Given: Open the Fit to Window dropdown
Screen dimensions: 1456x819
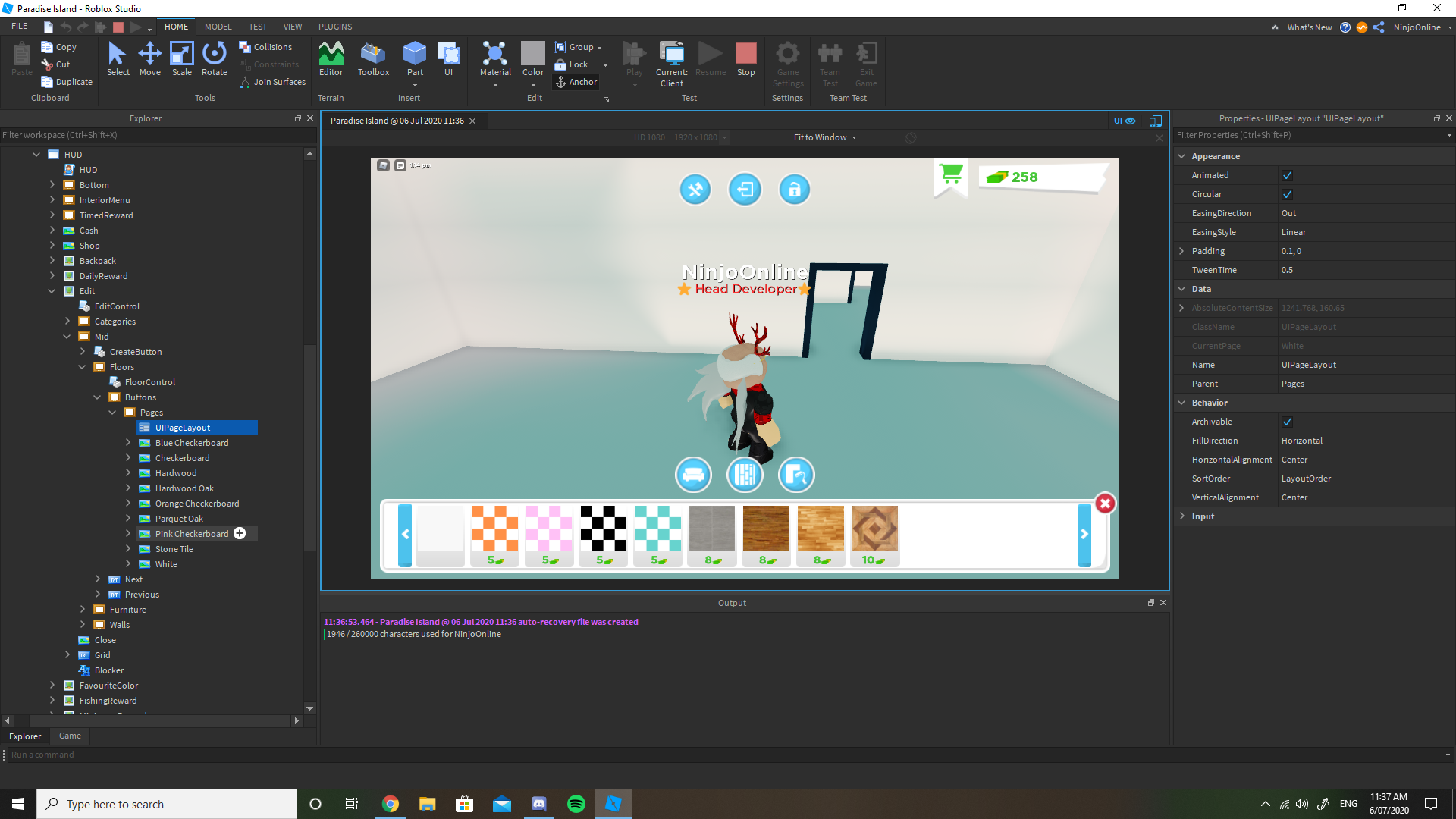Looking at the screenshot, I should (824, 137).
